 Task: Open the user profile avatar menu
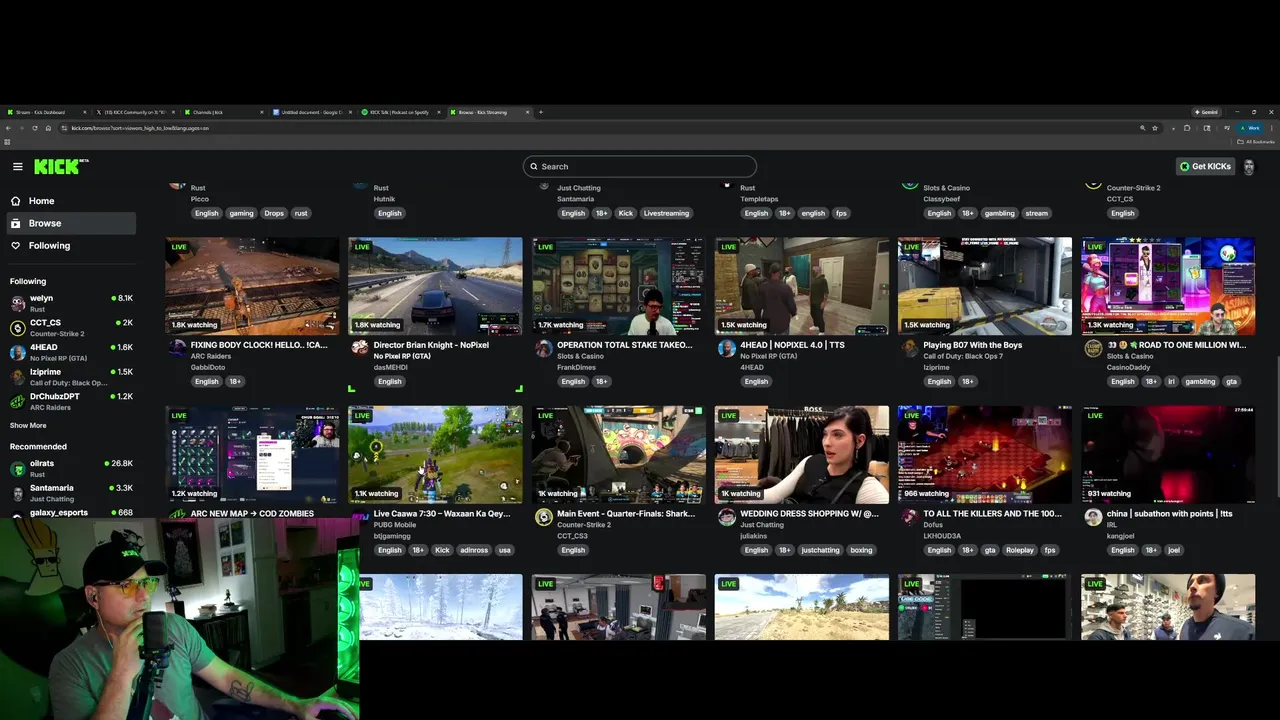[1249, 167]
